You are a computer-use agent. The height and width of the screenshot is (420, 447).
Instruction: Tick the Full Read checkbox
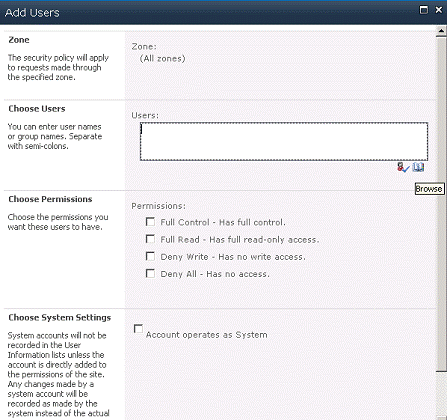pos(150,239)
